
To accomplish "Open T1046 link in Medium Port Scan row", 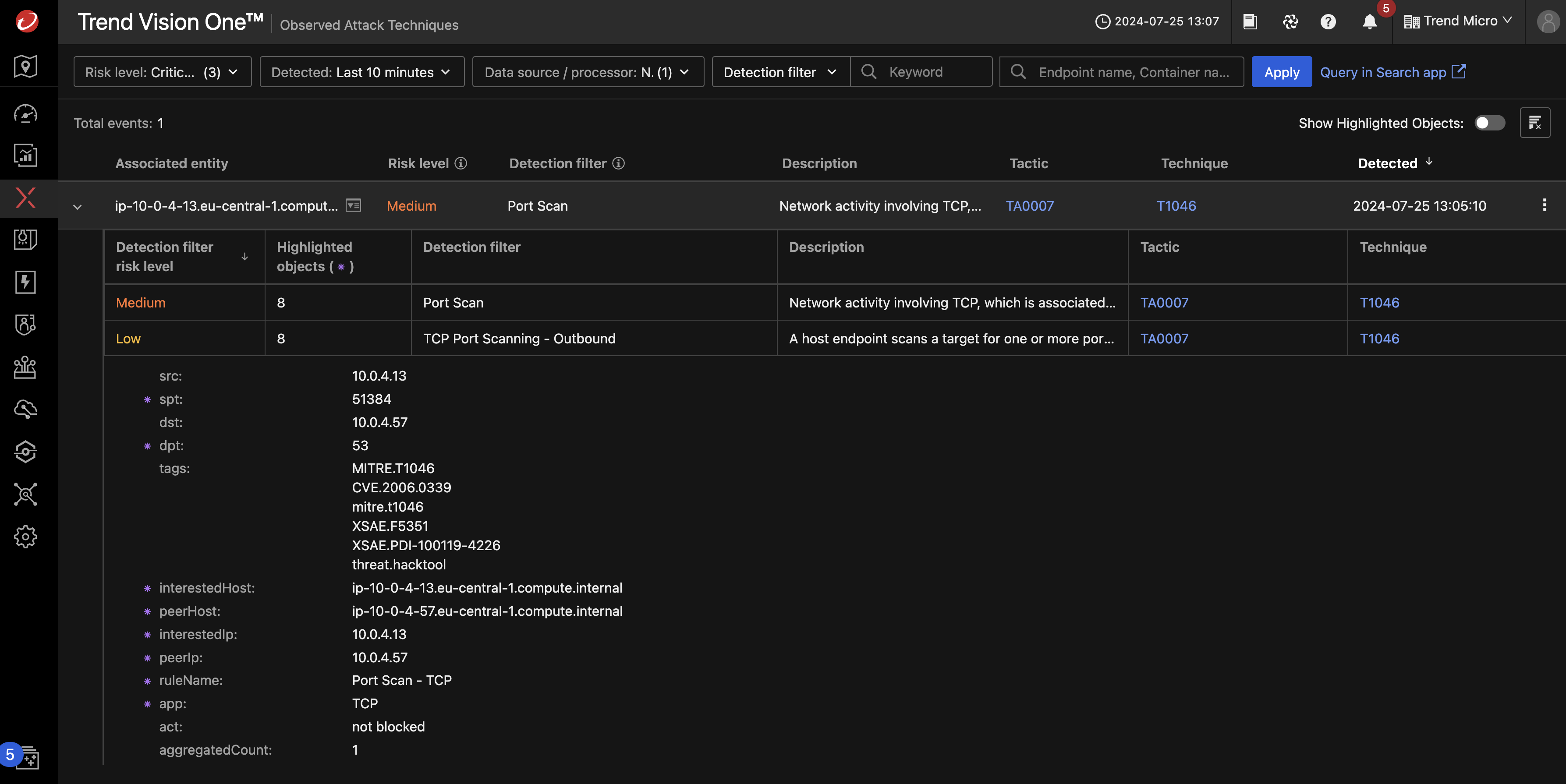I will [1379, 302].
